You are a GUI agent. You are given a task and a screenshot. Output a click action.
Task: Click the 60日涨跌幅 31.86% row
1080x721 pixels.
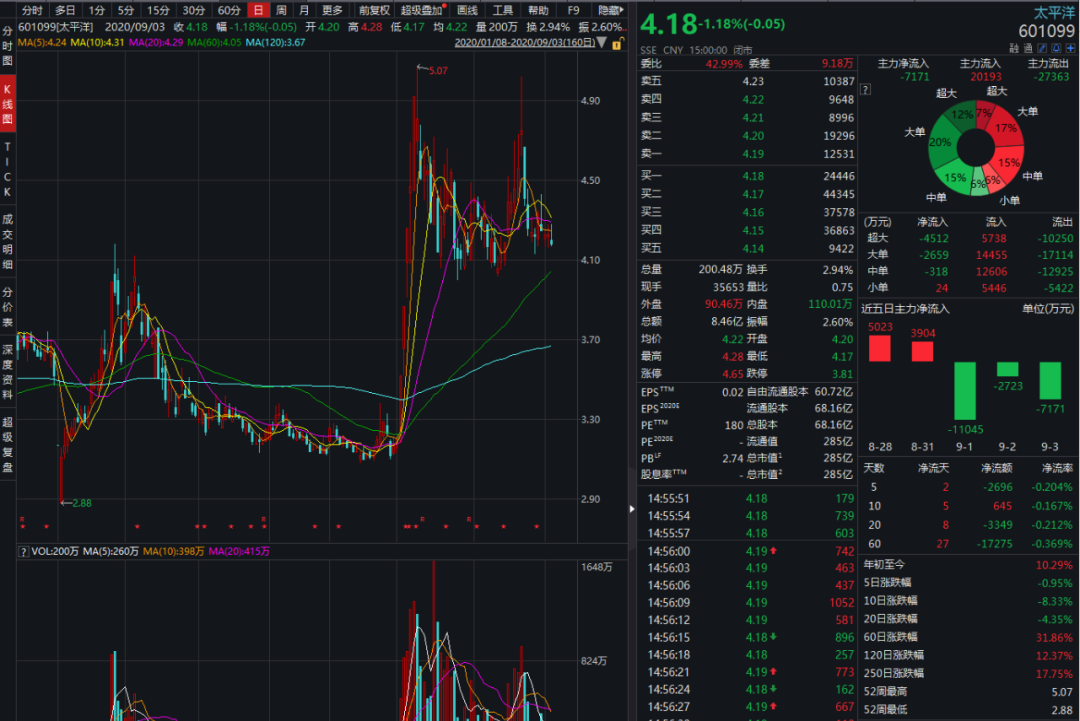(x=968, y=637)
